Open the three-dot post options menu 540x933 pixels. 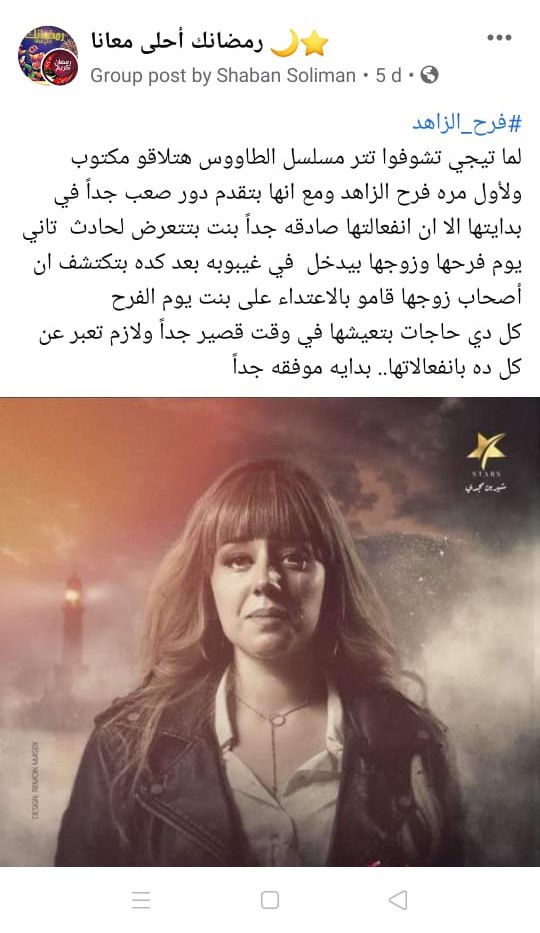(x=499, y=38)
